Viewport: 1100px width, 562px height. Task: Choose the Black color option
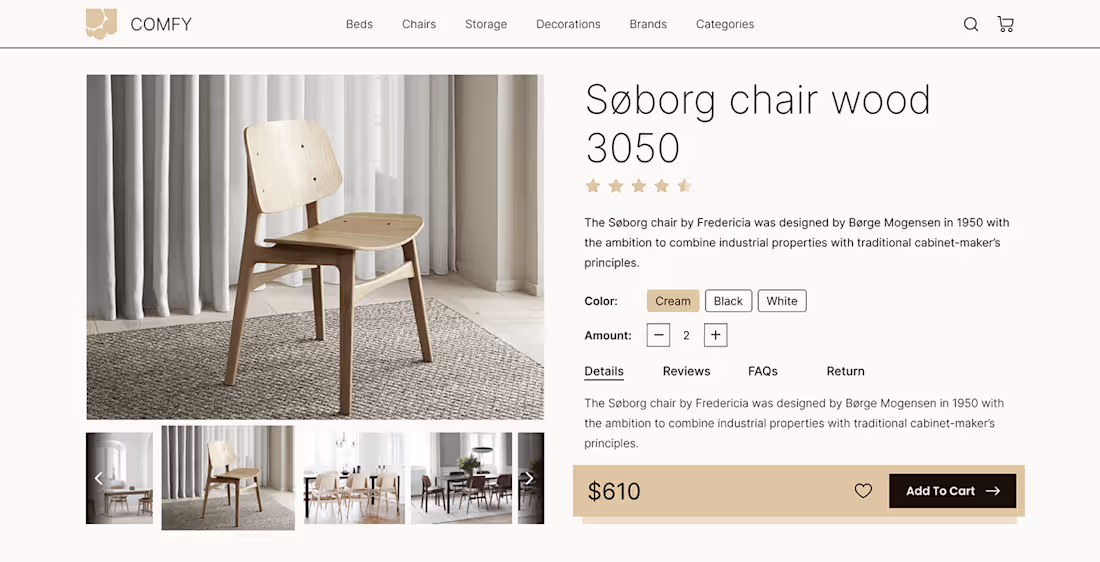728,301
